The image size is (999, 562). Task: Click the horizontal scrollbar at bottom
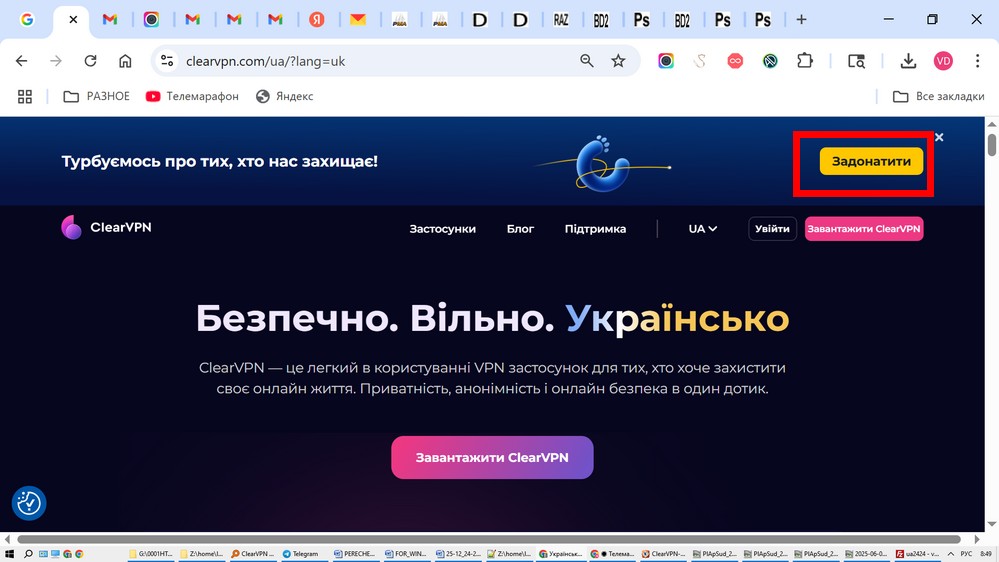point(489,539)
